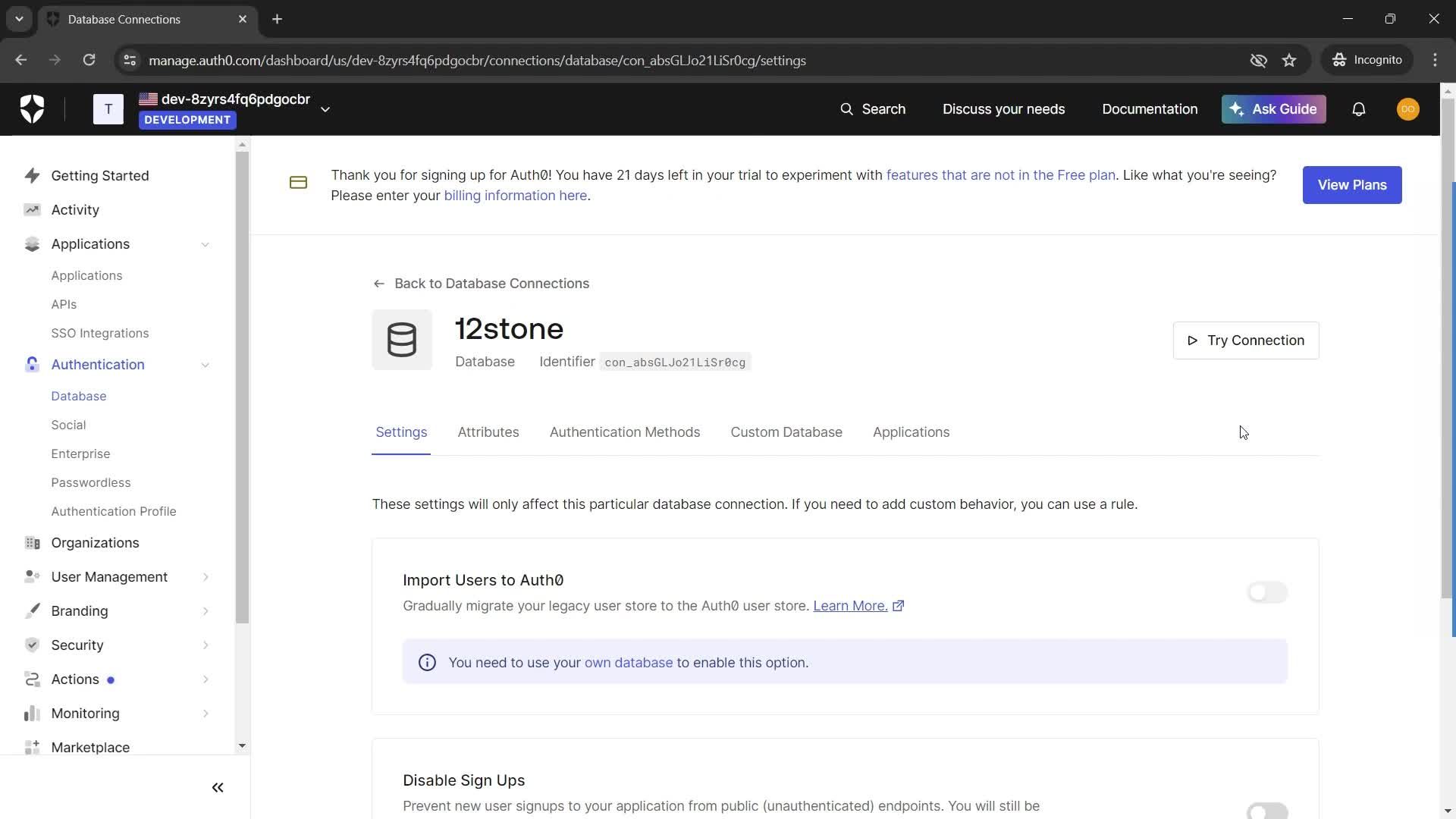Toggle the Disable Sign Ups switch
The width and height of the screenshot is (1456, 819).
tap(1267, 811)
